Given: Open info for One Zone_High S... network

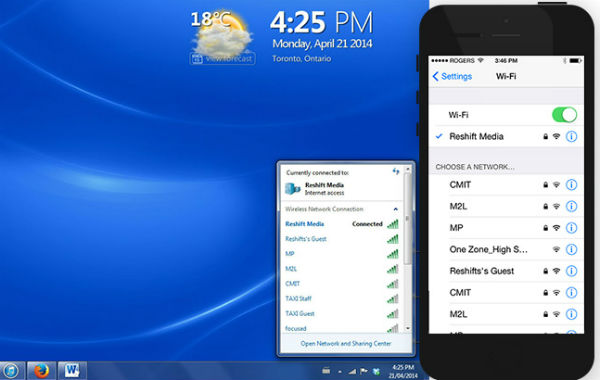Looking at the screenshot, I should pyautogui.click(x=571, y=250).
